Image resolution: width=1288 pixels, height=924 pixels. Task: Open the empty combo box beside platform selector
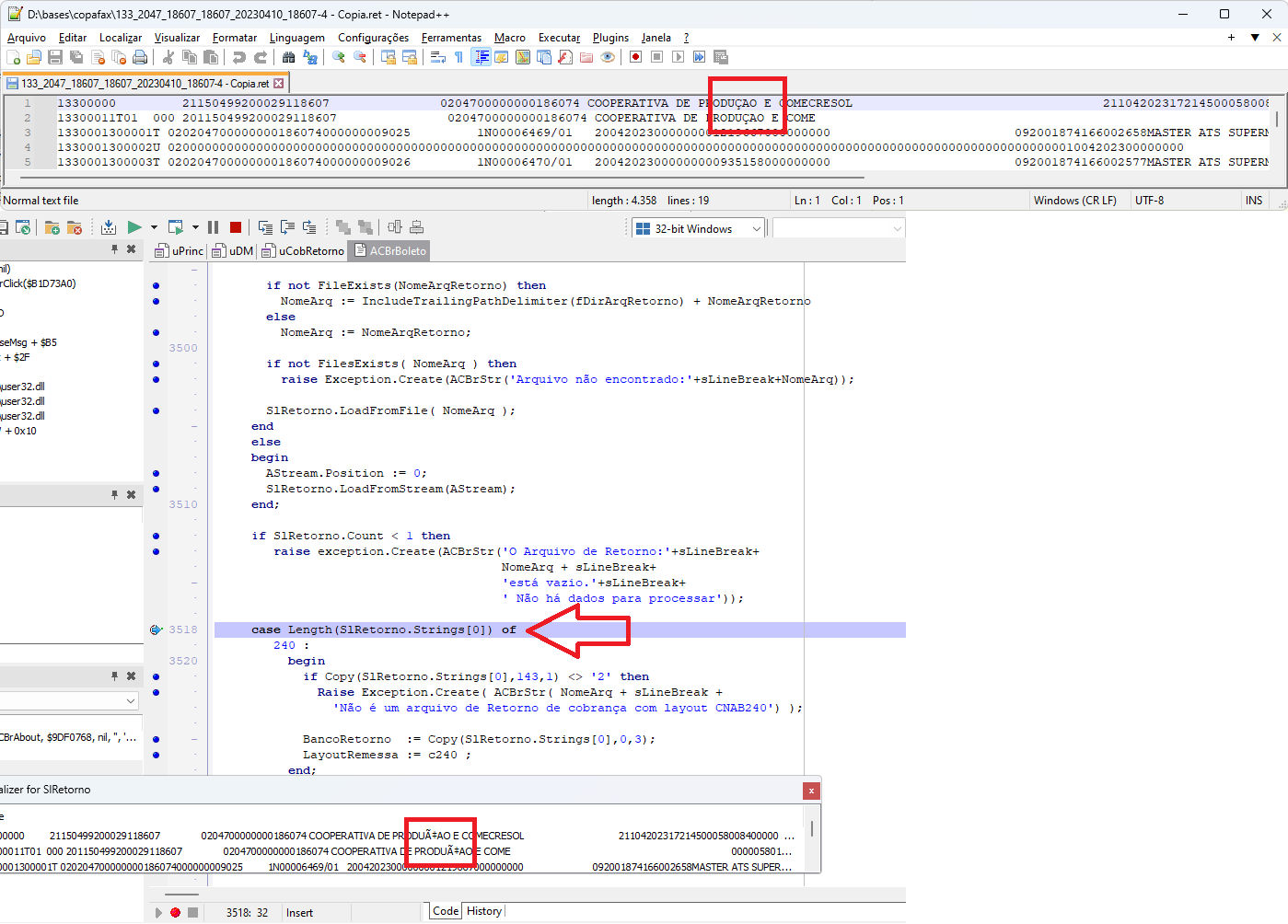pos(838,228)
